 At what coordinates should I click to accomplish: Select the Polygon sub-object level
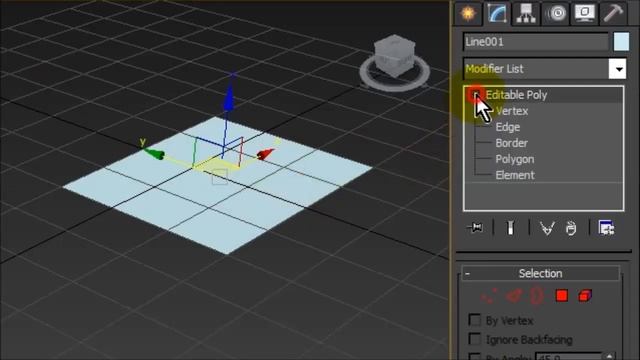[515, 159]
